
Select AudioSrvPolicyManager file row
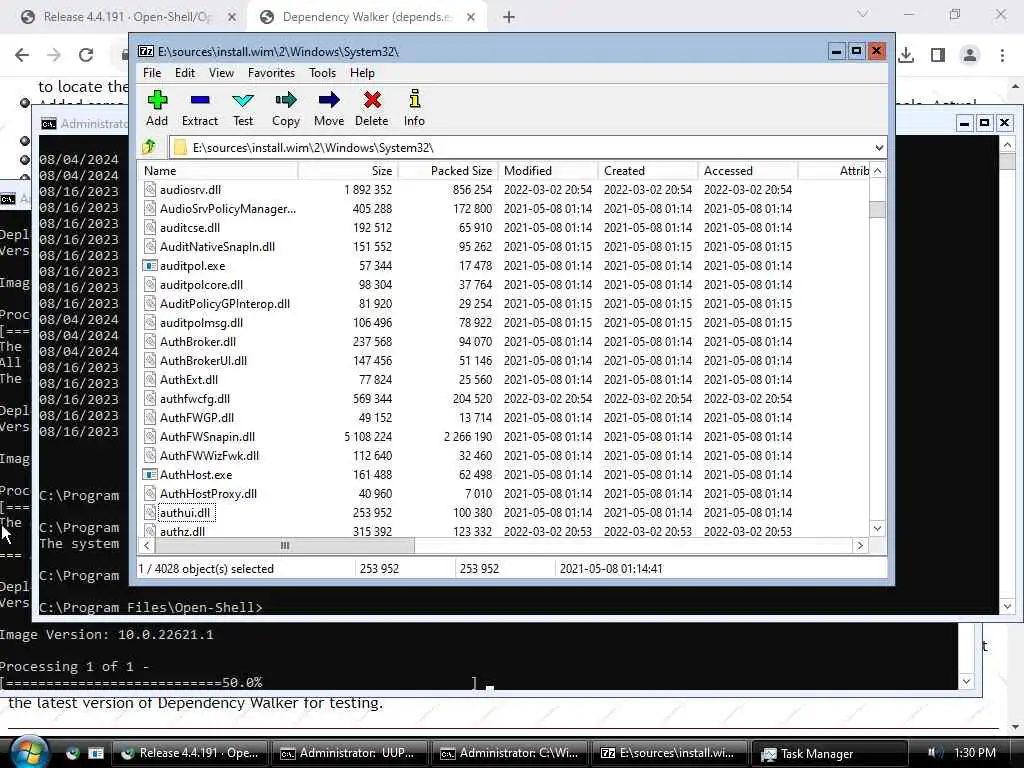tap(227, 209)
